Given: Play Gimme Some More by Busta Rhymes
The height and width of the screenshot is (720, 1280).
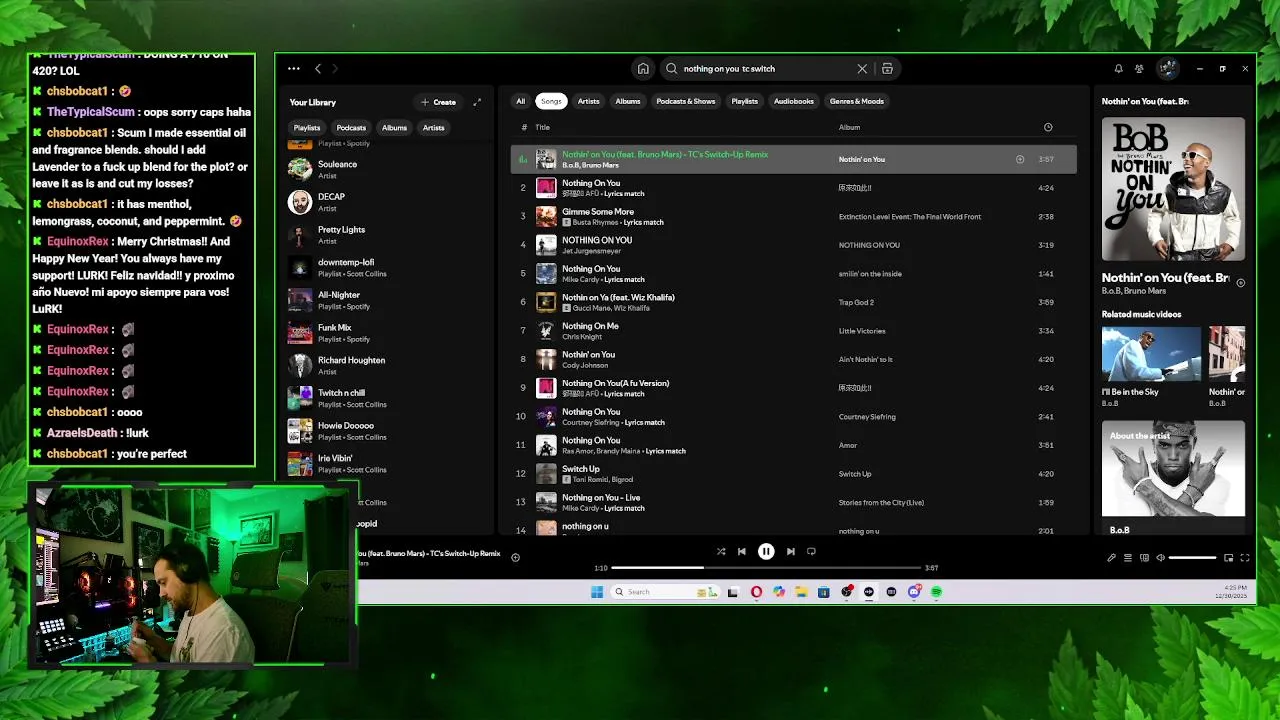Looking at the screenshot, I should pos(794,216).
